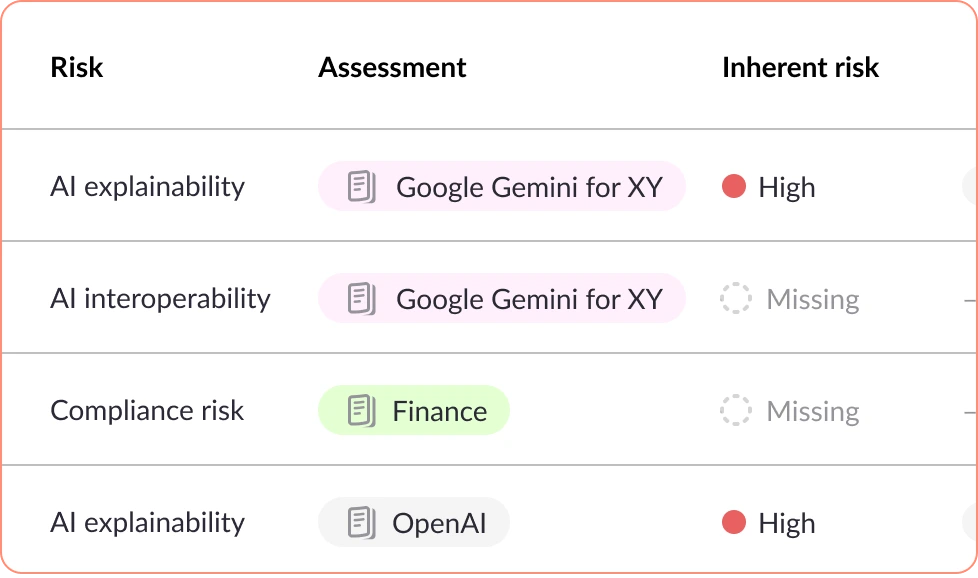Open the Finance assessment tag

pos(414,411)
